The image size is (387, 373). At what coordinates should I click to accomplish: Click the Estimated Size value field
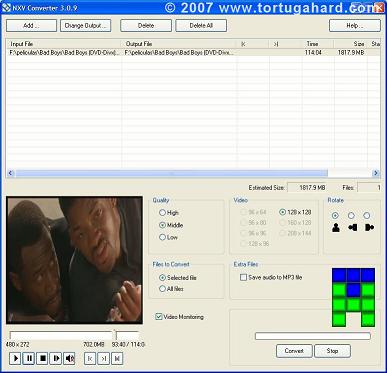pos(307,188)
